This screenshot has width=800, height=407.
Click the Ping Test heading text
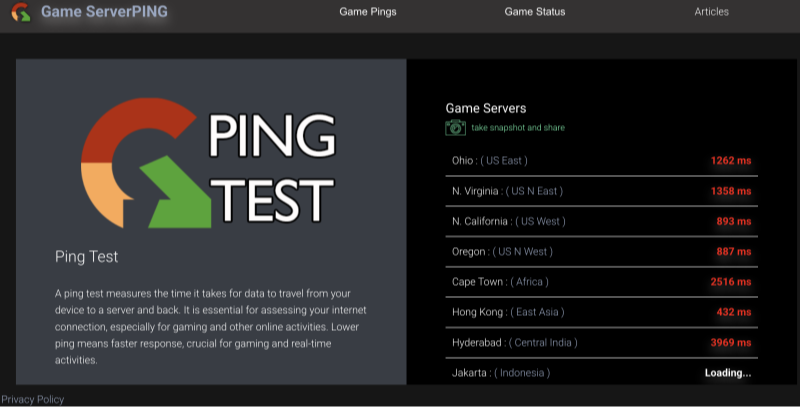click(x=87, y=257)
